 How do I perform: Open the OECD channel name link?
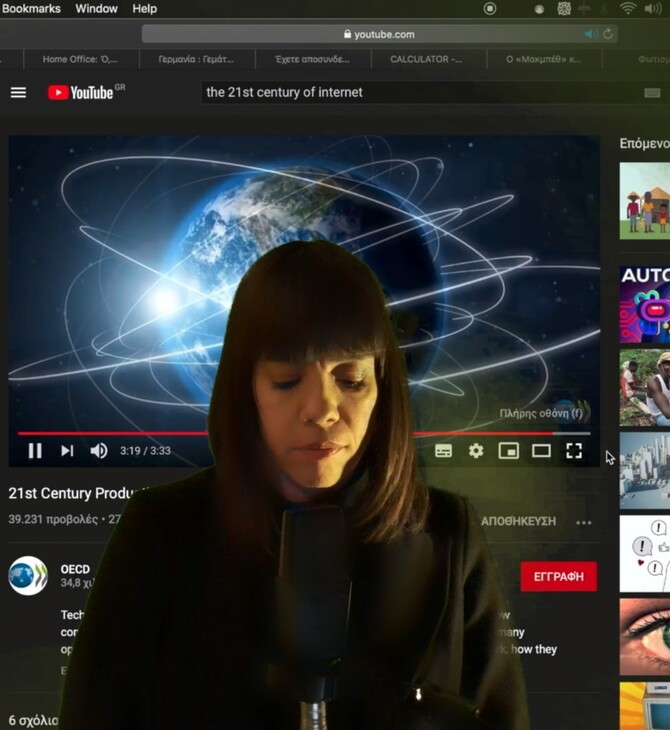[75, 569]
